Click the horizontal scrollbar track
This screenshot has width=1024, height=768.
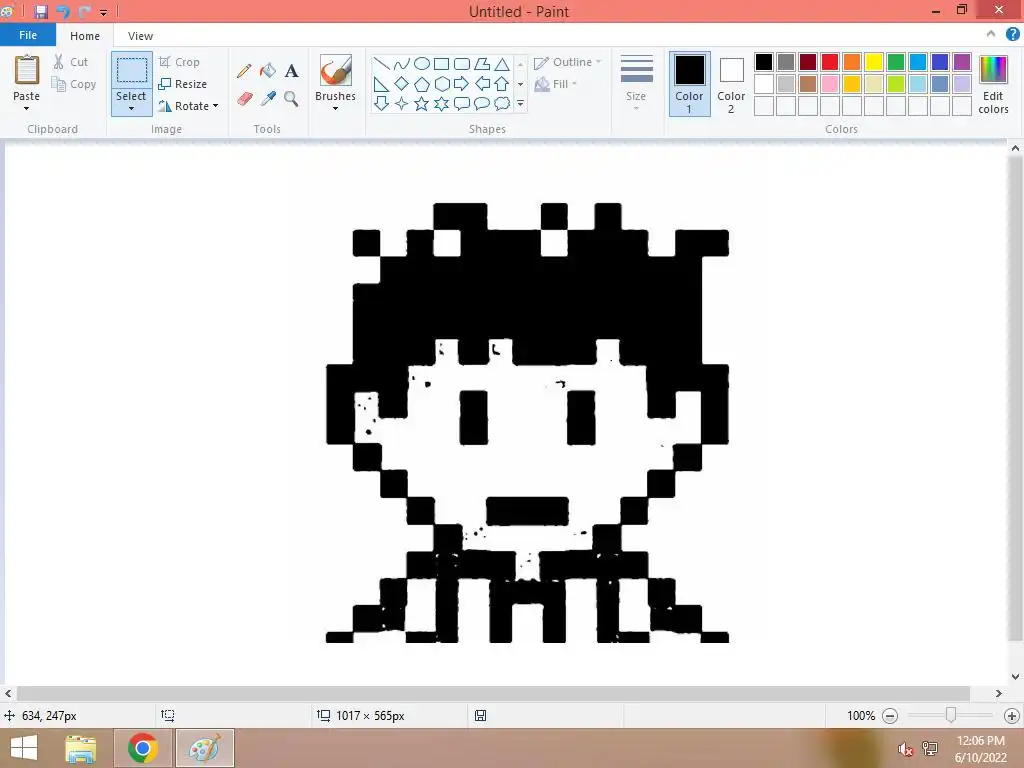(x=493, y=694)
